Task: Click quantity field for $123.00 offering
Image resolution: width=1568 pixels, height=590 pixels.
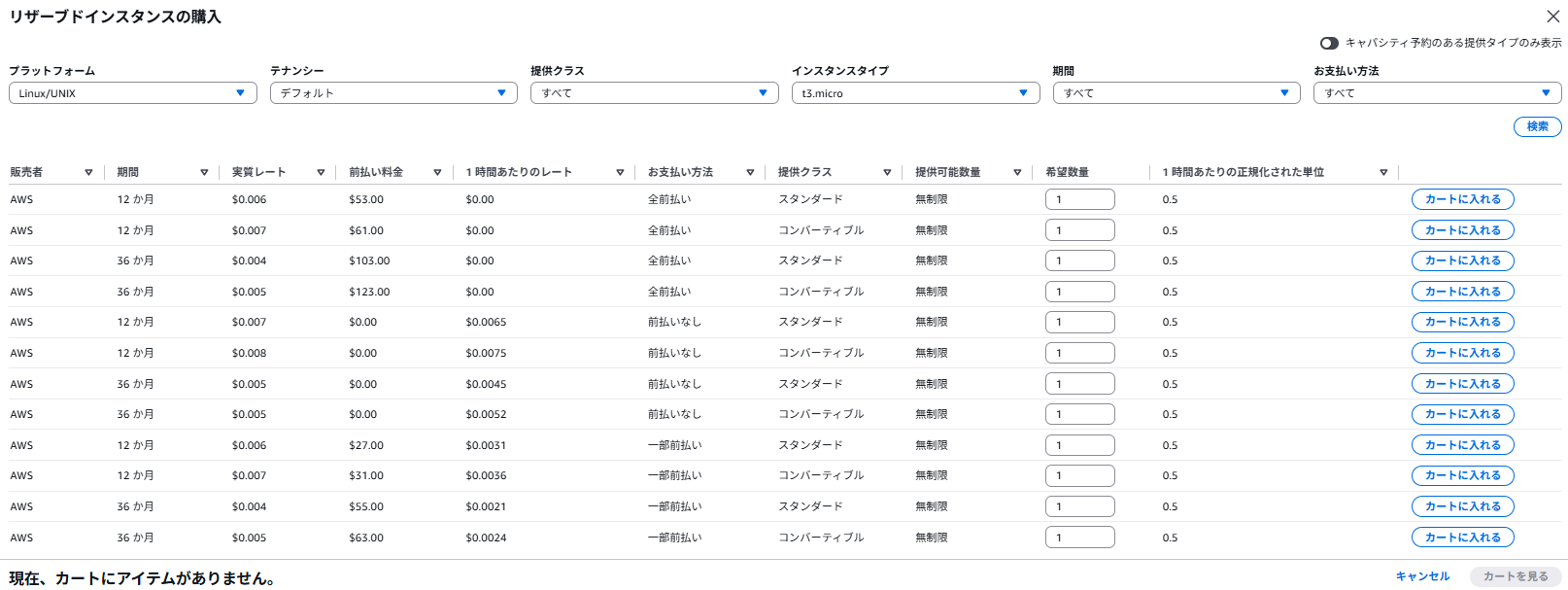Action: point(1079,292)
